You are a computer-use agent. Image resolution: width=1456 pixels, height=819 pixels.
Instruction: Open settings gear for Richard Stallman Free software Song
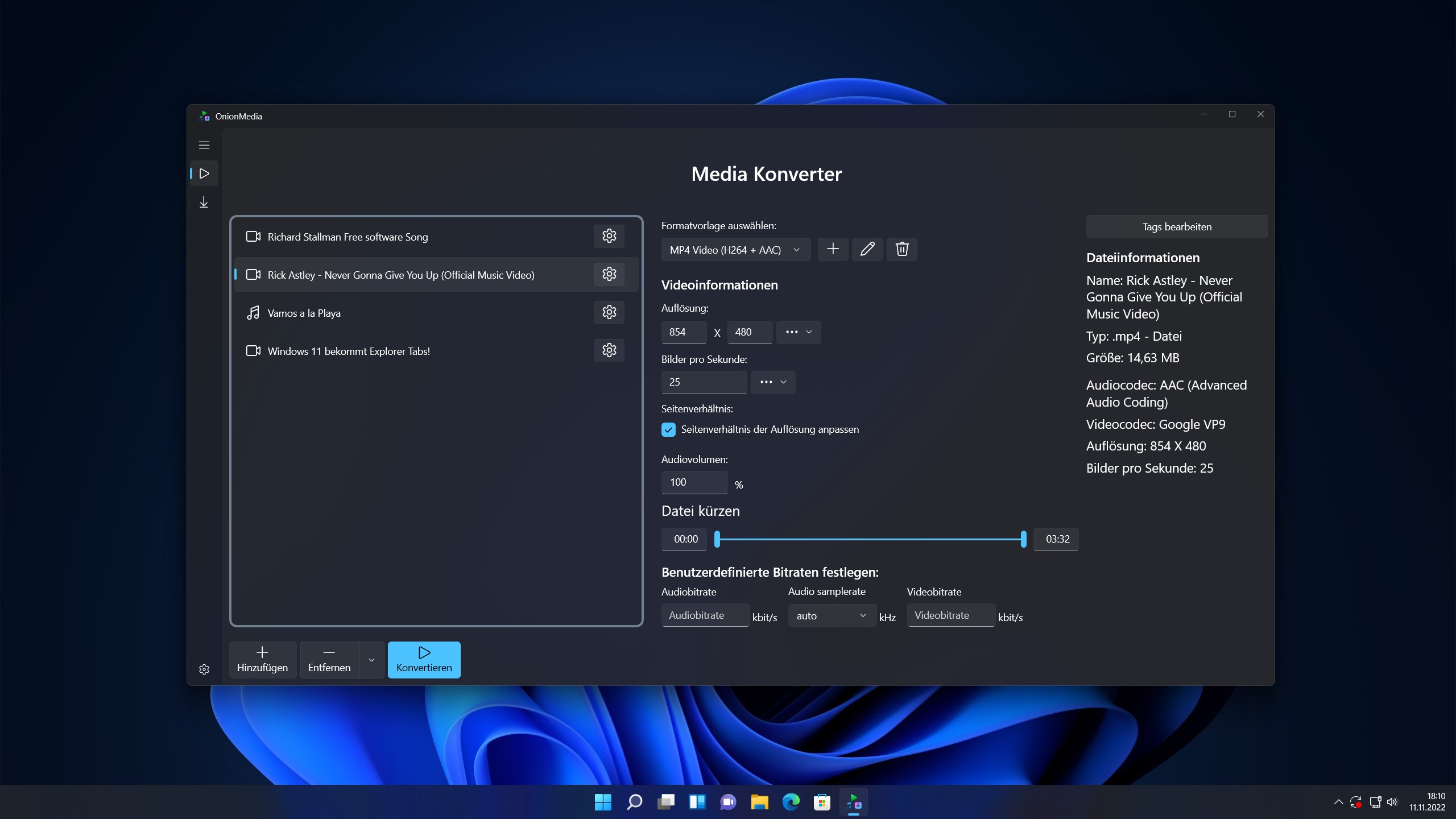(x=609, y=236)
